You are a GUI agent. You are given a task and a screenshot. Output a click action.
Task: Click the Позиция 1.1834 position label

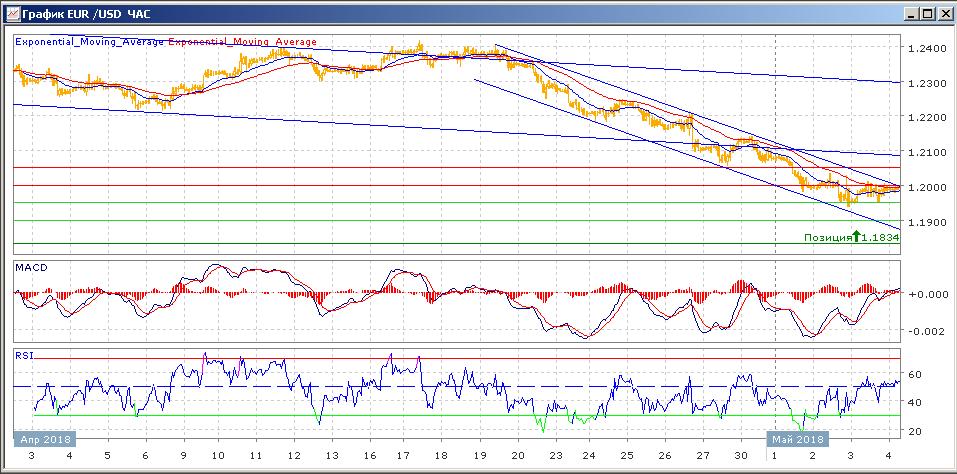[851, 238]
